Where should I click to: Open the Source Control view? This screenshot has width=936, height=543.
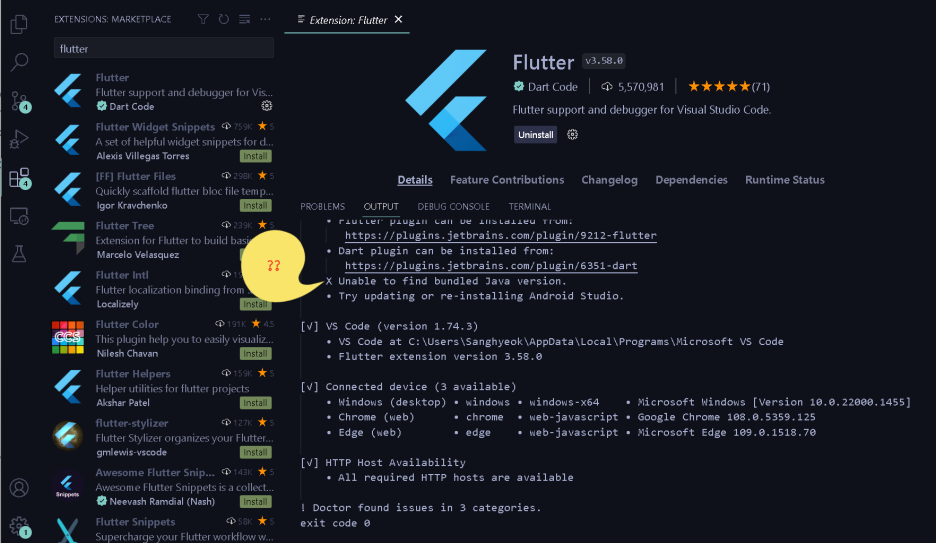click(20, 101)
